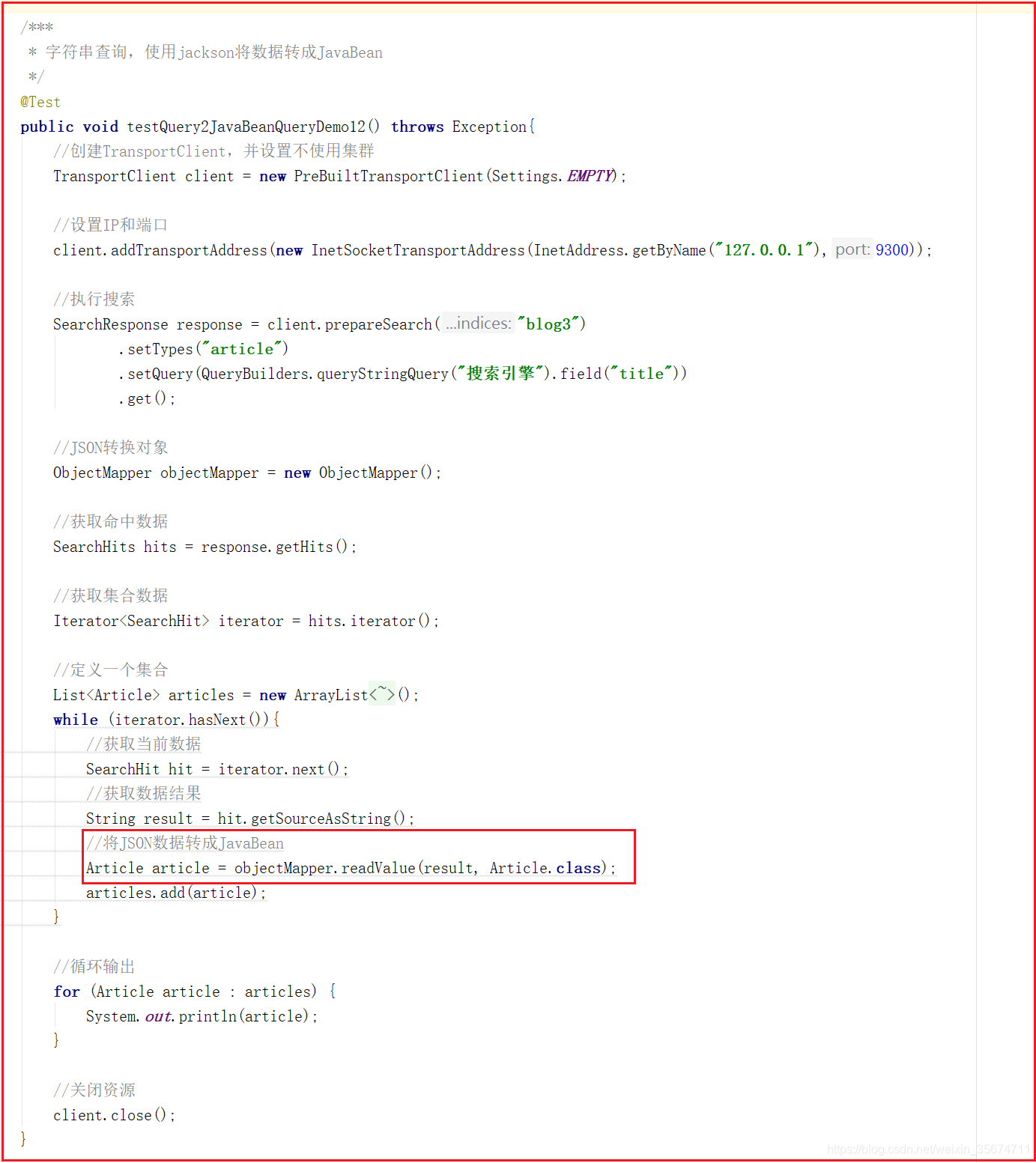Click the method name testQuery2JavaBeanQueryDemo12
Viewport: 1036px width, 1163px height.
click(x=246, y=127)
